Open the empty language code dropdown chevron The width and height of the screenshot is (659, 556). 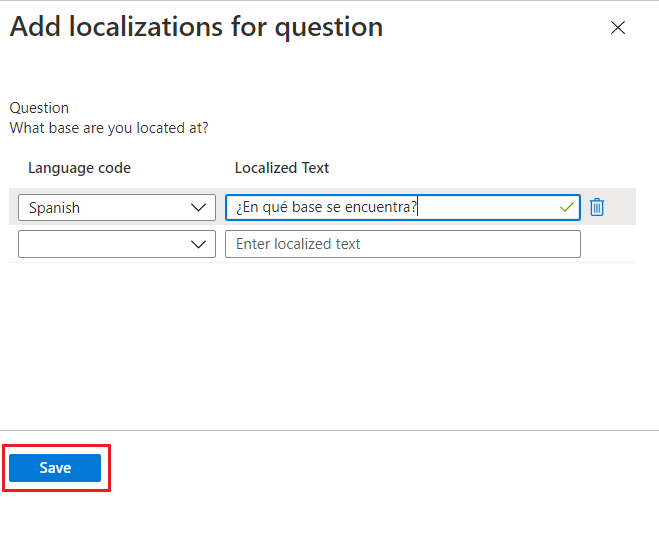(x=198, y=244)
